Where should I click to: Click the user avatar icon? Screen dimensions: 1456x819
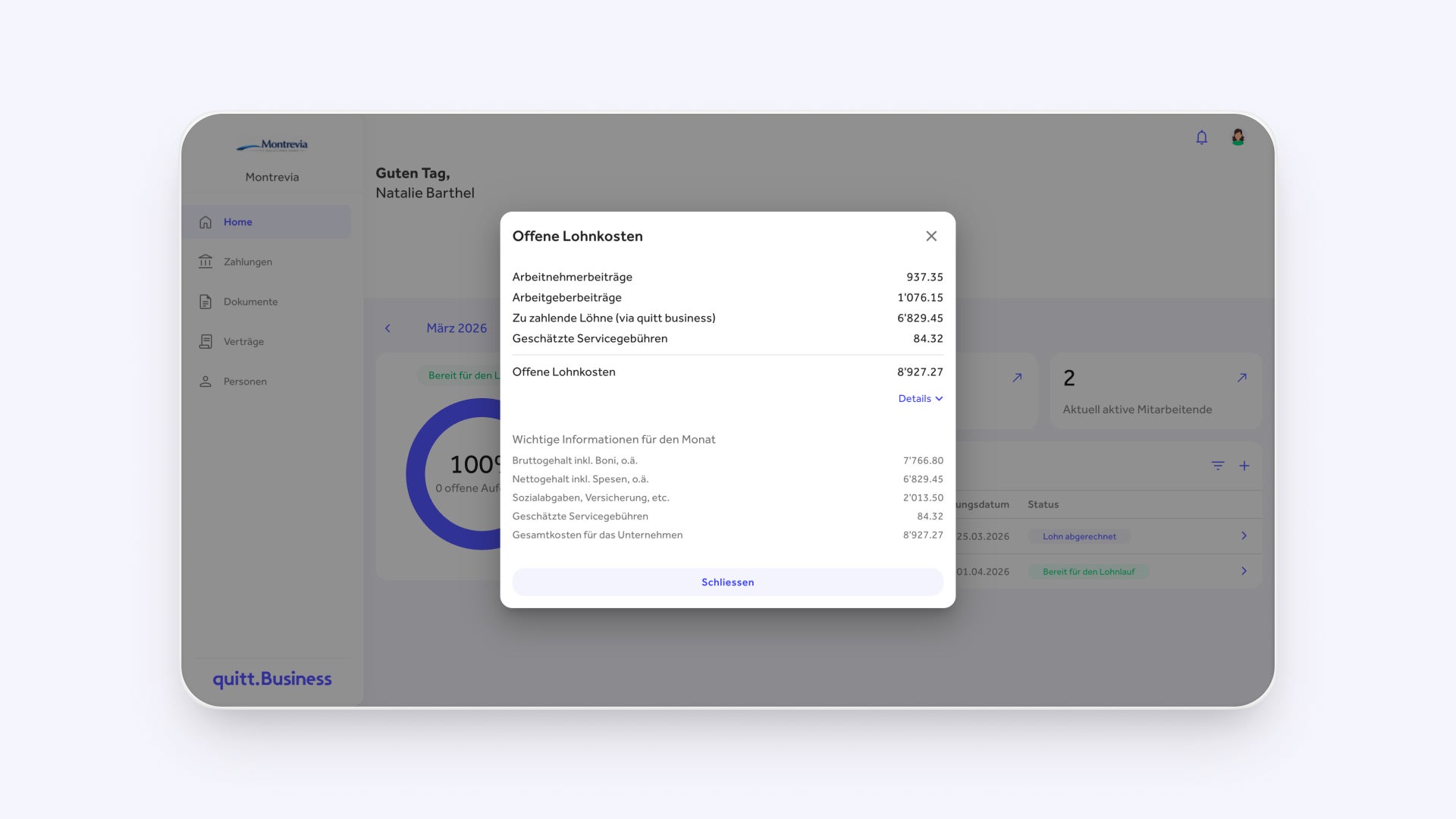1238,137
